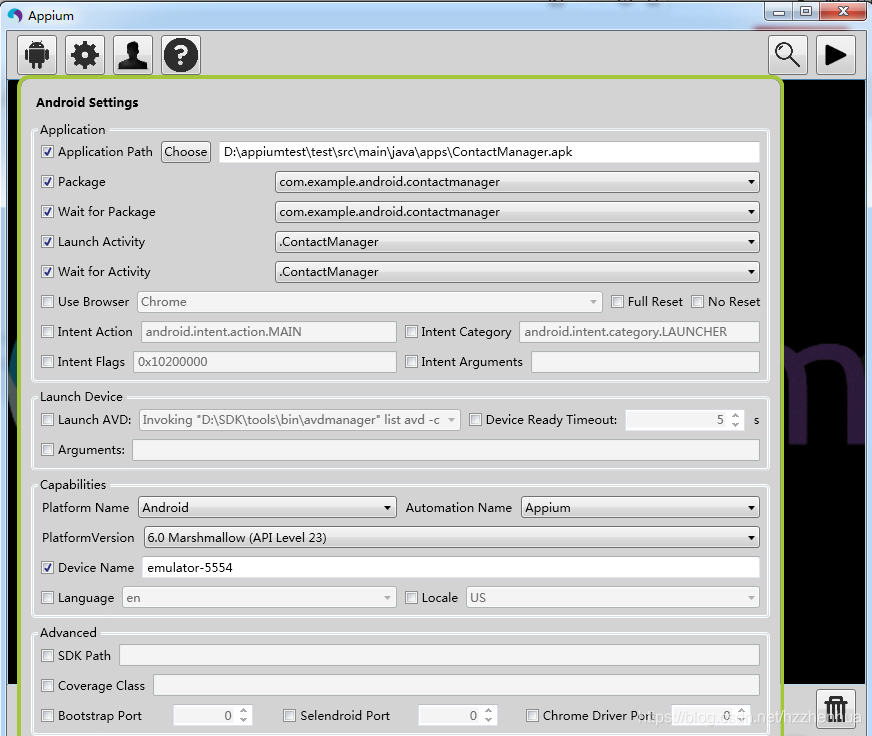This screenshot has height=736, width=872.
Task: Uncheck the Device Name checkbox
Action: coord(48,567)
